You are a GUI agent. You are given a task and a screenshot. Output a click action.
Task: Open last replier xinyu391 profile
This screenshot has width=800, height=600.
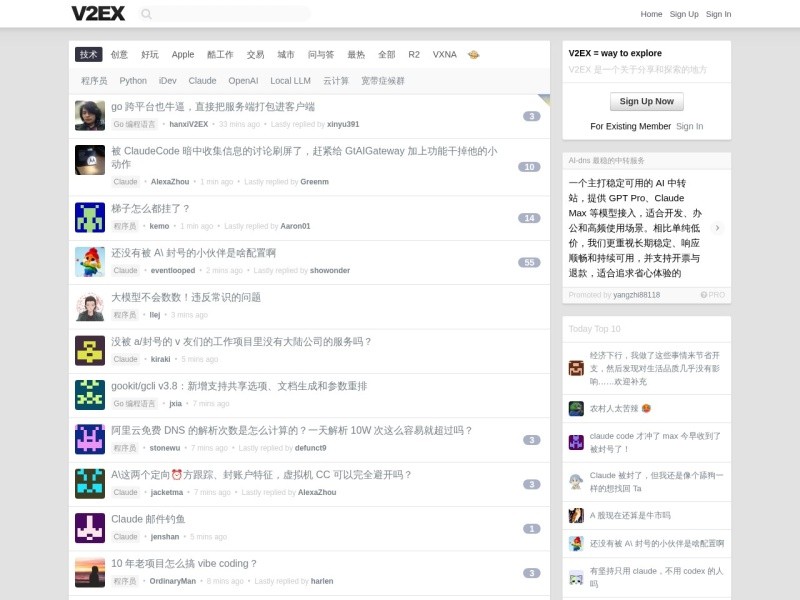pyautogui.click(x=343, y=124)
